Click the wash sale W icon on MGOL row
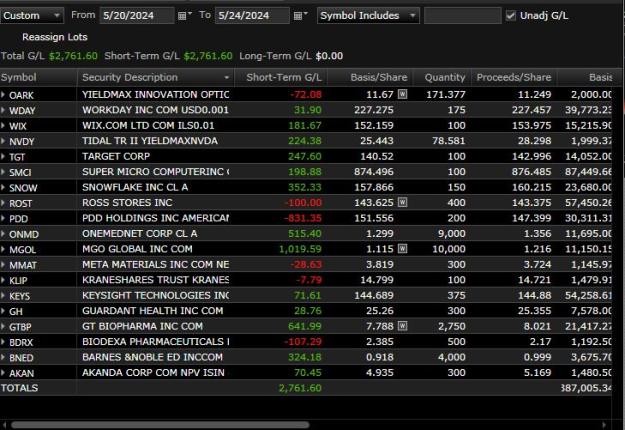Screen dimensions: 625x430 click(x=403, y=249)
